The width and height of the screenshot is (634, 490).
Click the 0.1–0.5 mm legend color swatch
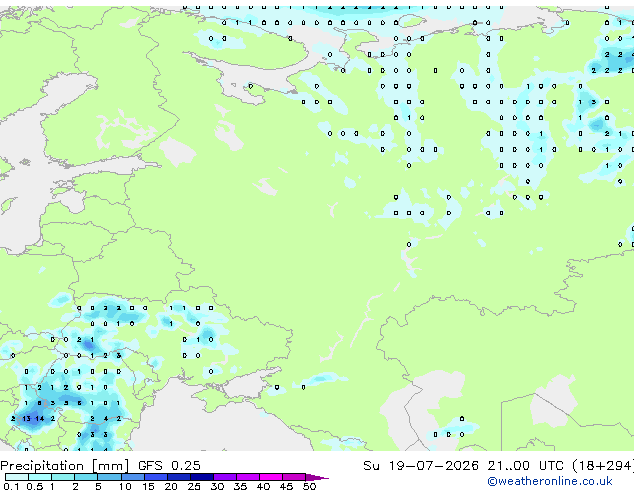pyautogui.click(x=17, y=477)
